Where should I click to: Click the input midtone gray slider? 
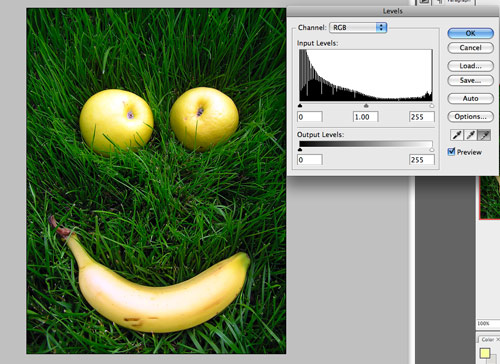(366, 106)
